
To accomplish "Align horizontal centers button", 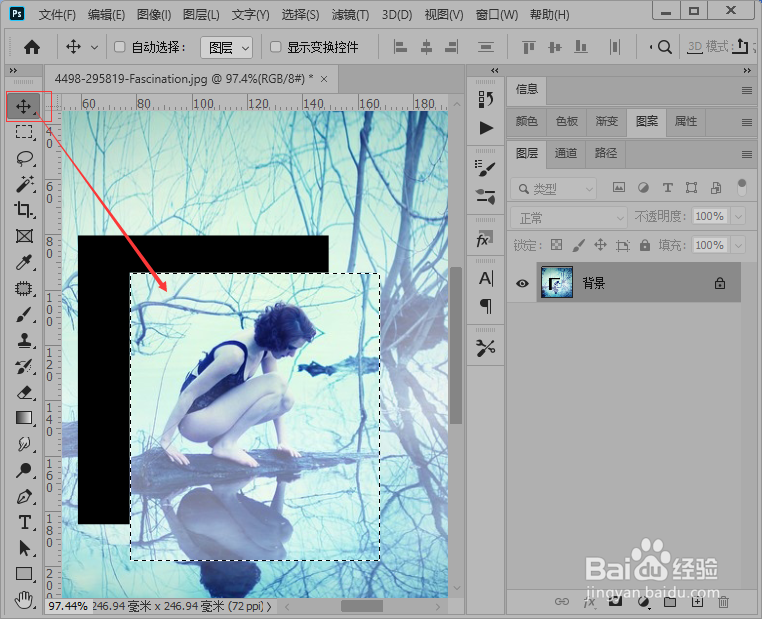I will (426, 47).
